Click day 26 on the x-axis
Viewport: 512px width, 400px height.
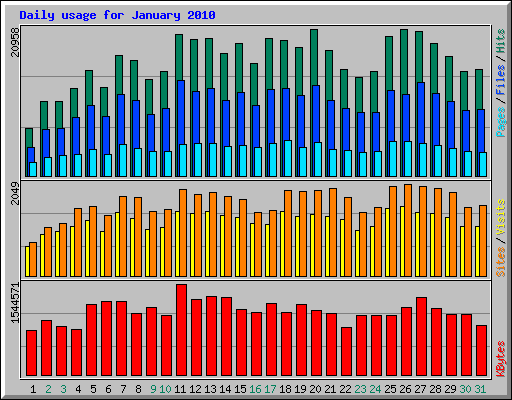[405, 389]
